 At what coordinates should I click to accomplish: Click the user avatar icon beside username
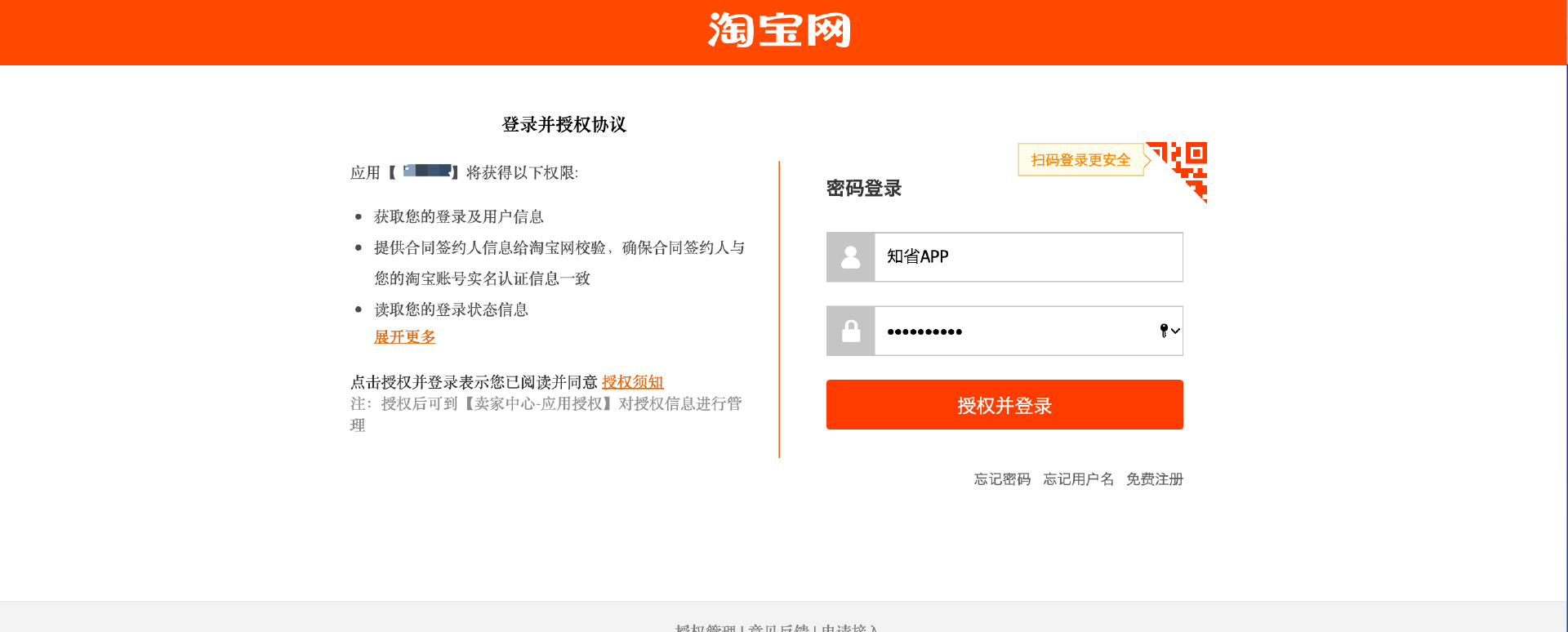pos(850,257)
